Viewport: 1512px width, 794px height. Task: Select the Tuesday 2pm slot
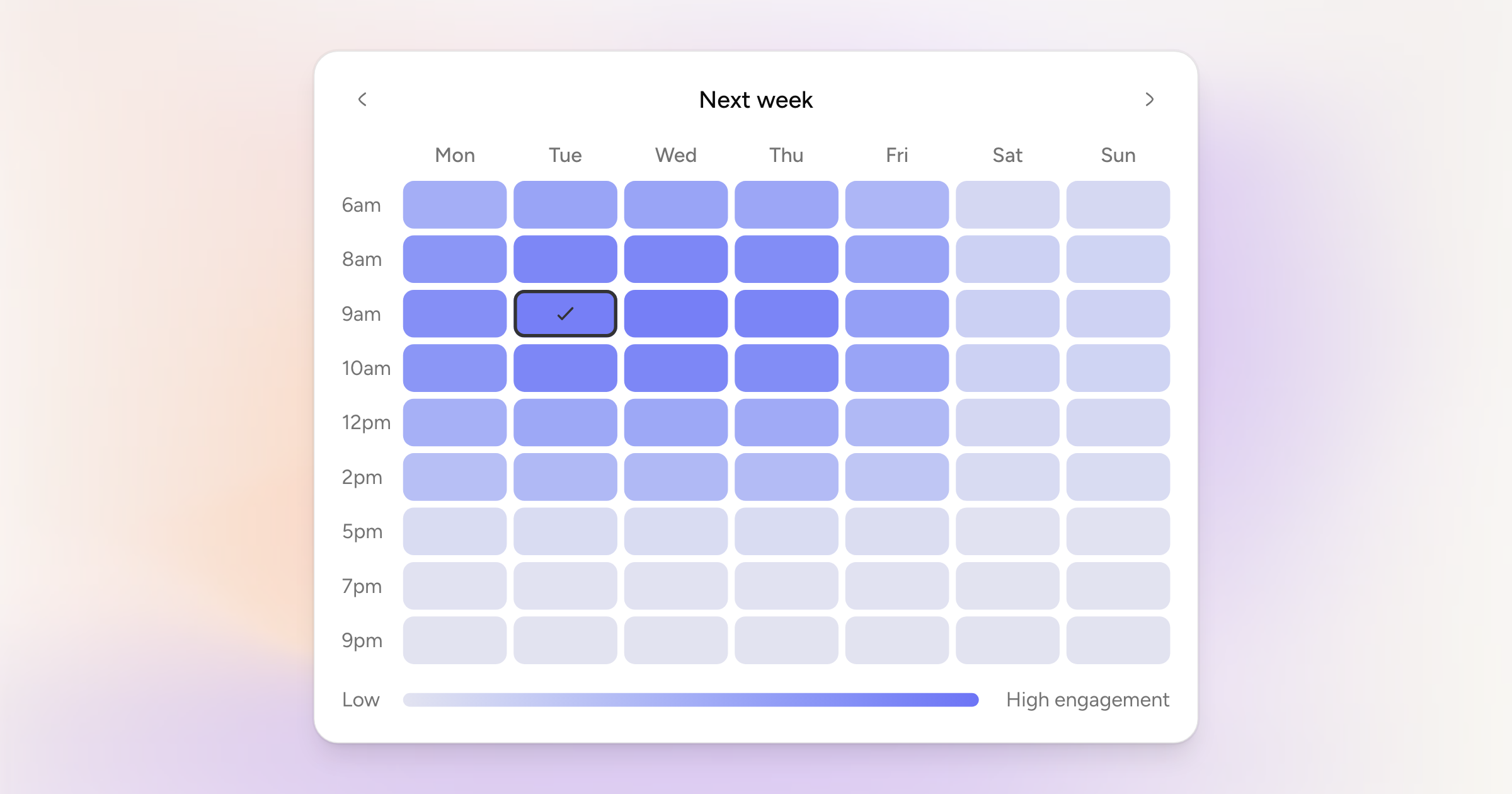tap(565, 477)
